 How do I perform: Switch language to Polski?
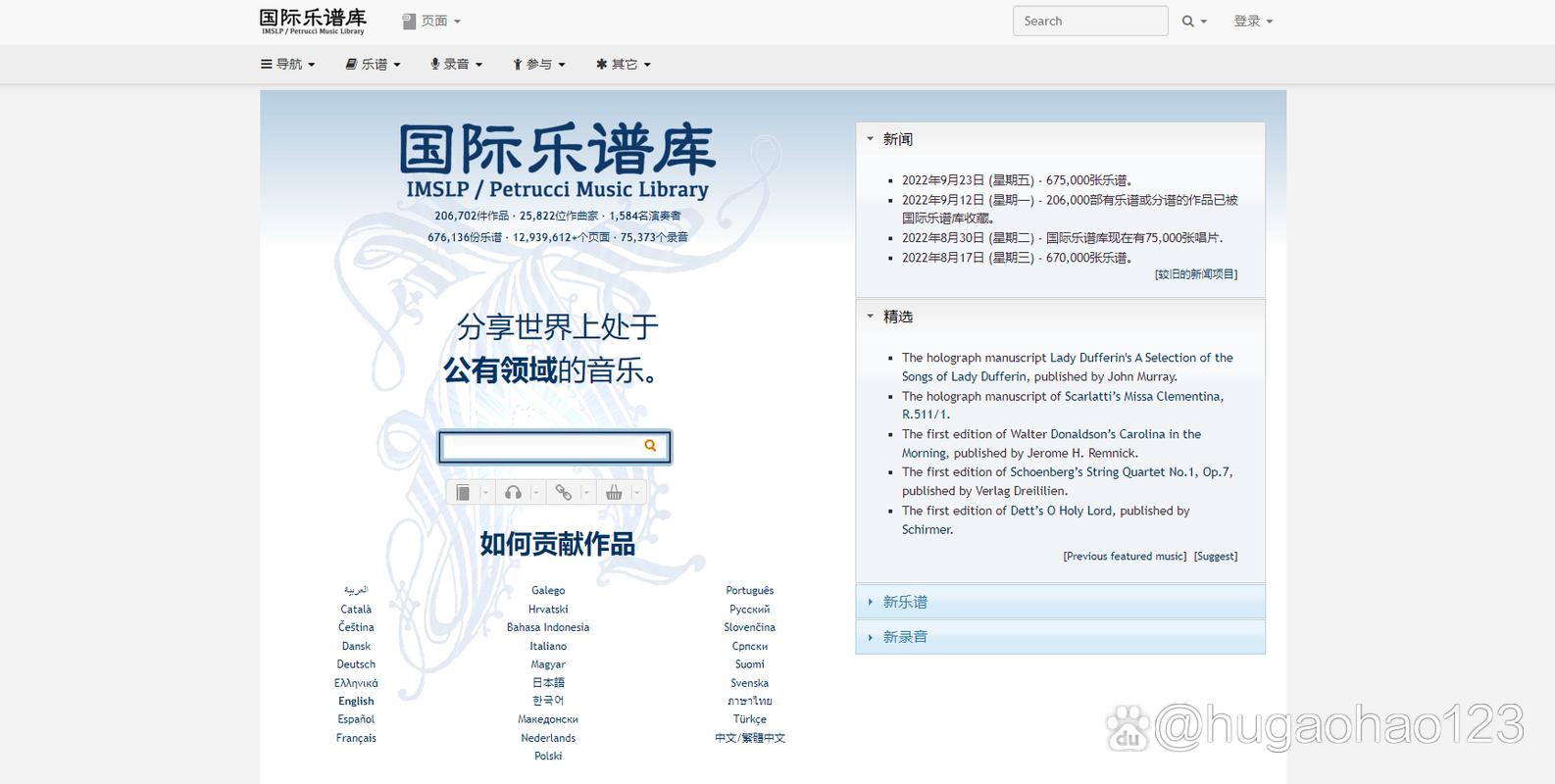pos(548,757)
